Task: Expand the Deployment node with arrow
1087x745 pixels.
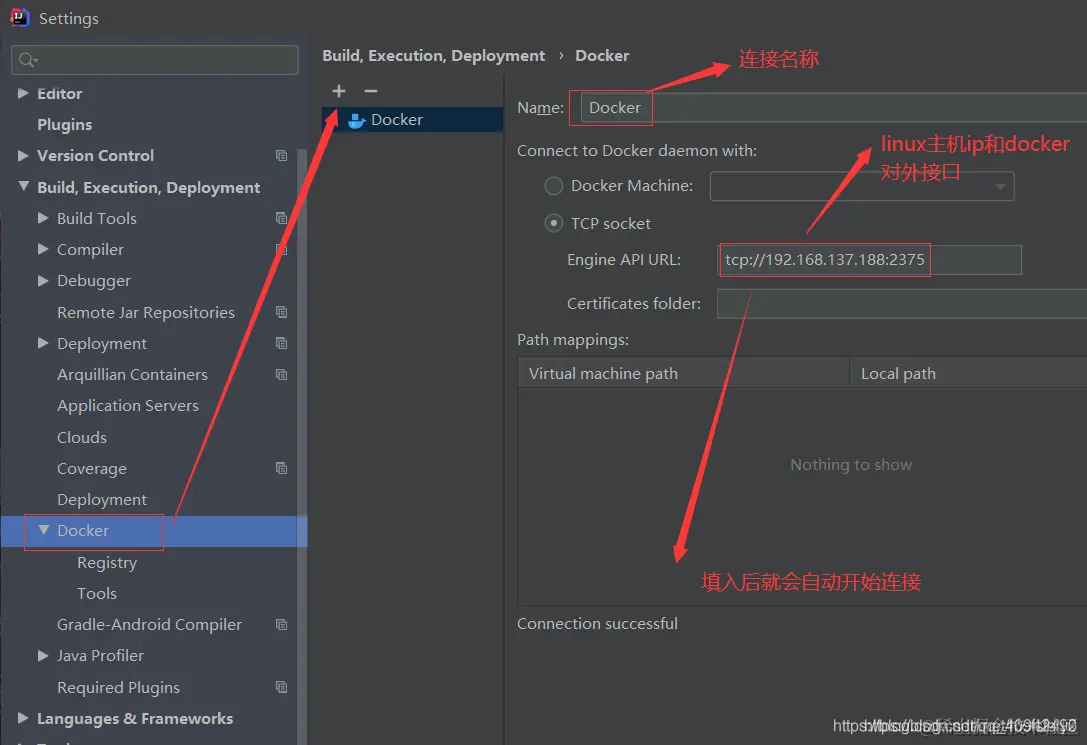Action: tap(43, 342)
